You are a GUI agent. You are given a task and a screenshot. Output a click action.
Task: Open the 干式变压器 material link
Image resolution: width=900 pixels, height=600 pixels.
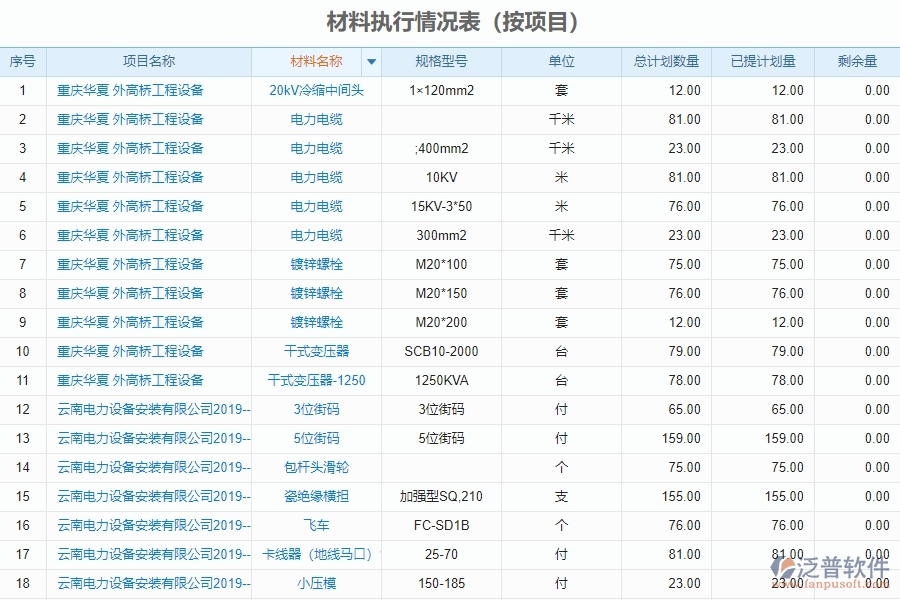tap(313, 351)
